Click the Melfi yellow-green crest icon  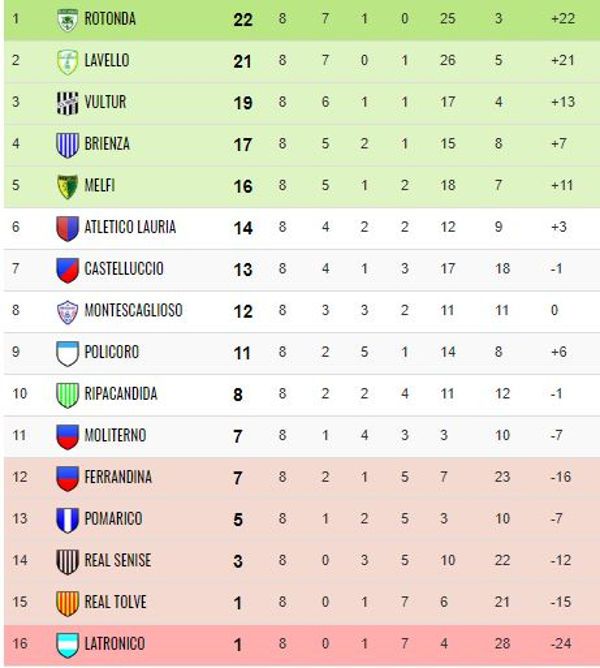coord(67,187)
